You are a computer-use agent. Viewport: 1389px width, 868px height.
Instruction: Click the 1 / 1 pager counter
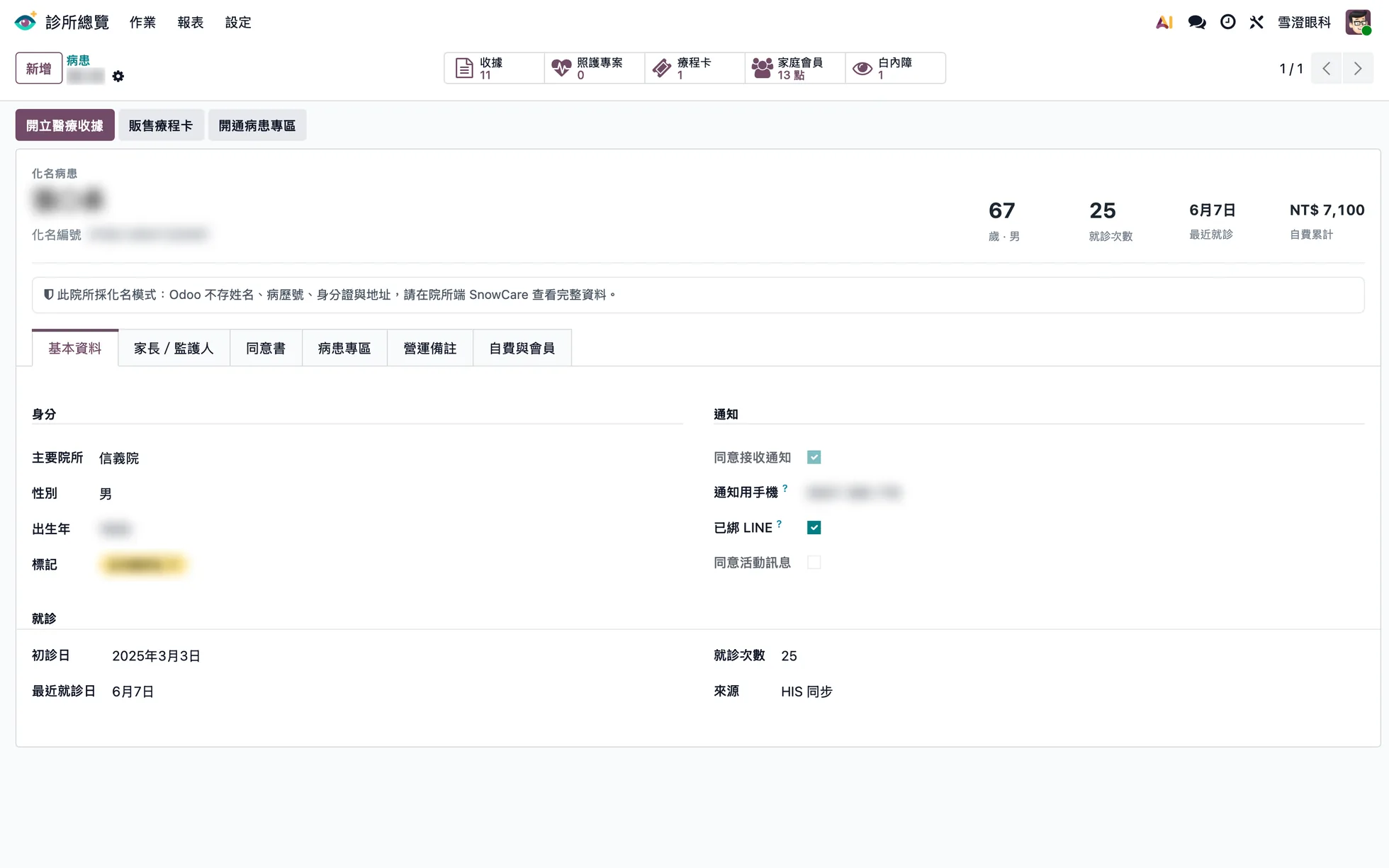(x=1291, y=69)
